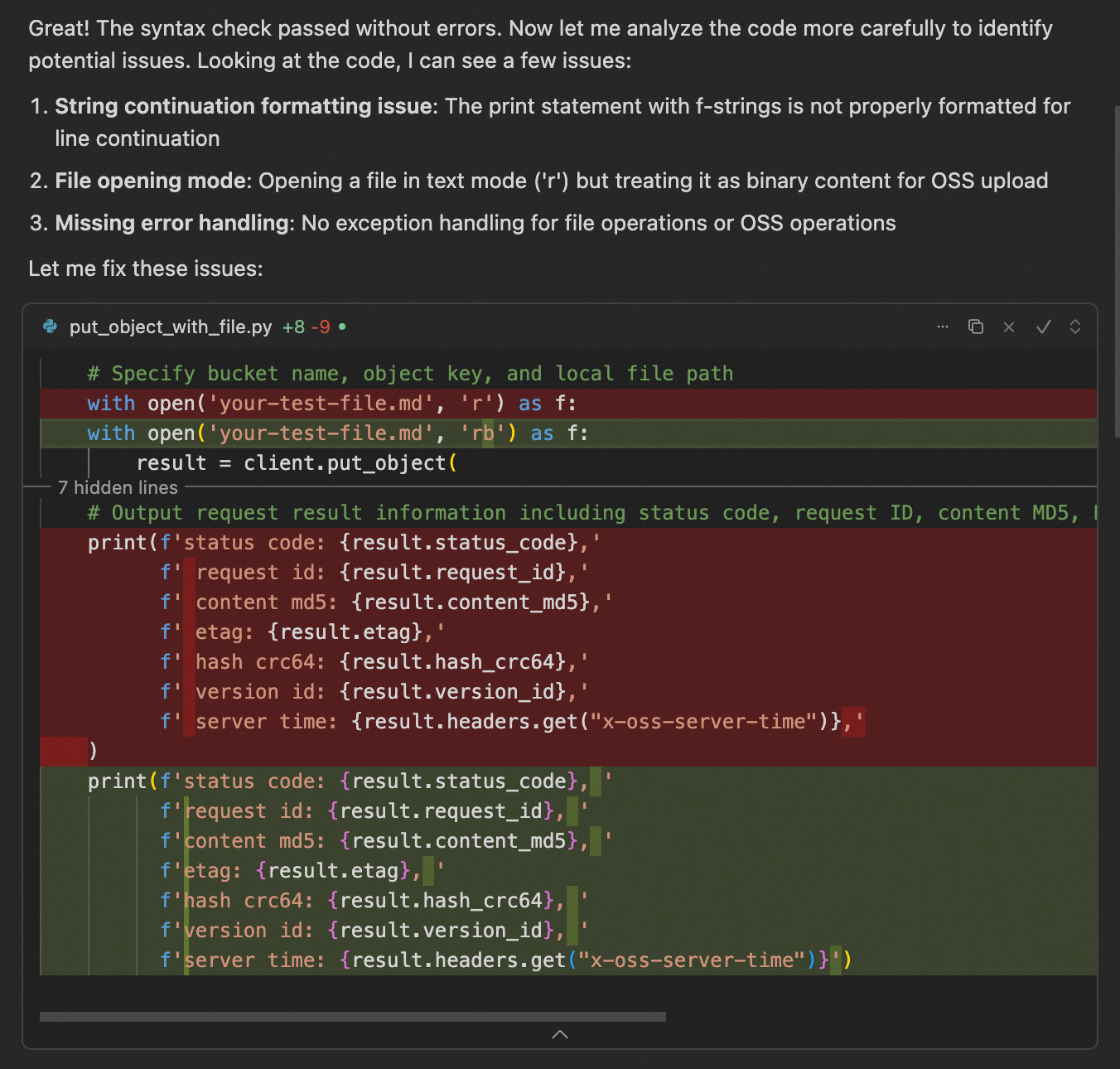Open the more options ellipsis menu
This screenshot has height=1069, width=1120.
[x=943, y=327]
